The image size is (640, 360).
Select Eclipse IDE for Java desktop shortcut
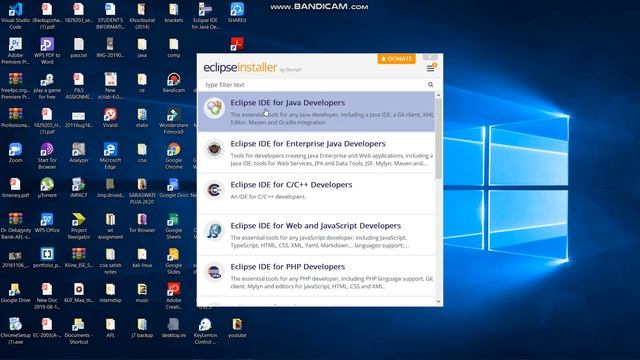[206, 16]
